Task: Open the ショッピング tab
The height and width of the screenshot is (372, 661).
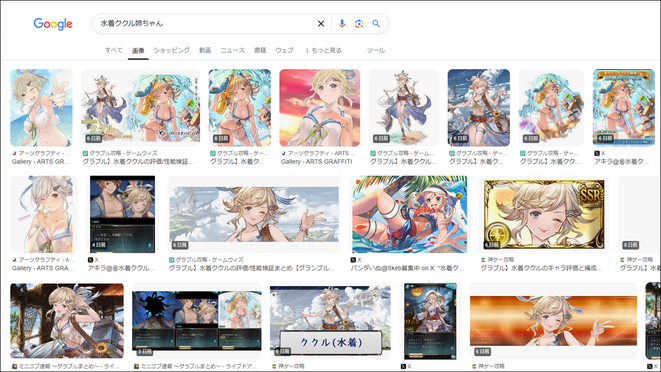Action: [x=172, y=50]
